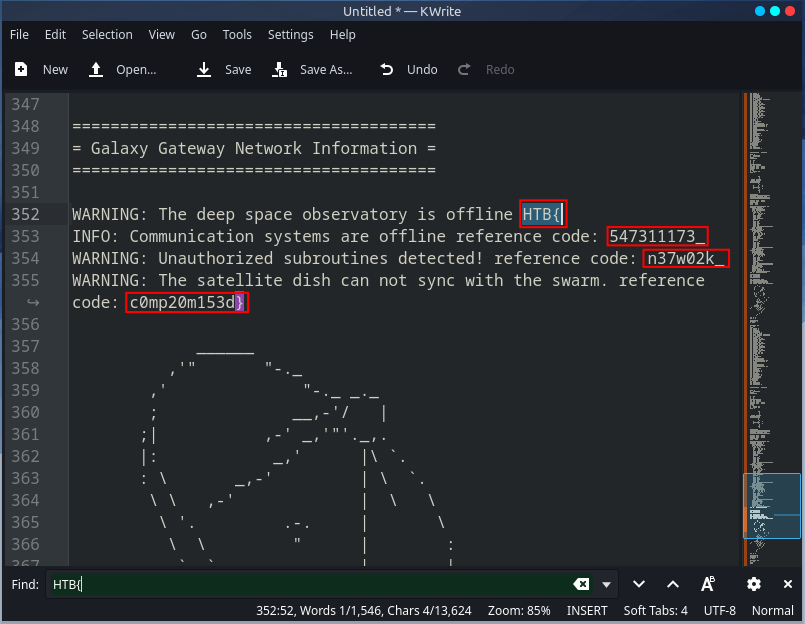
Task: Open the Tools menu
Action: pyautogui.click(x=237, y=34)
